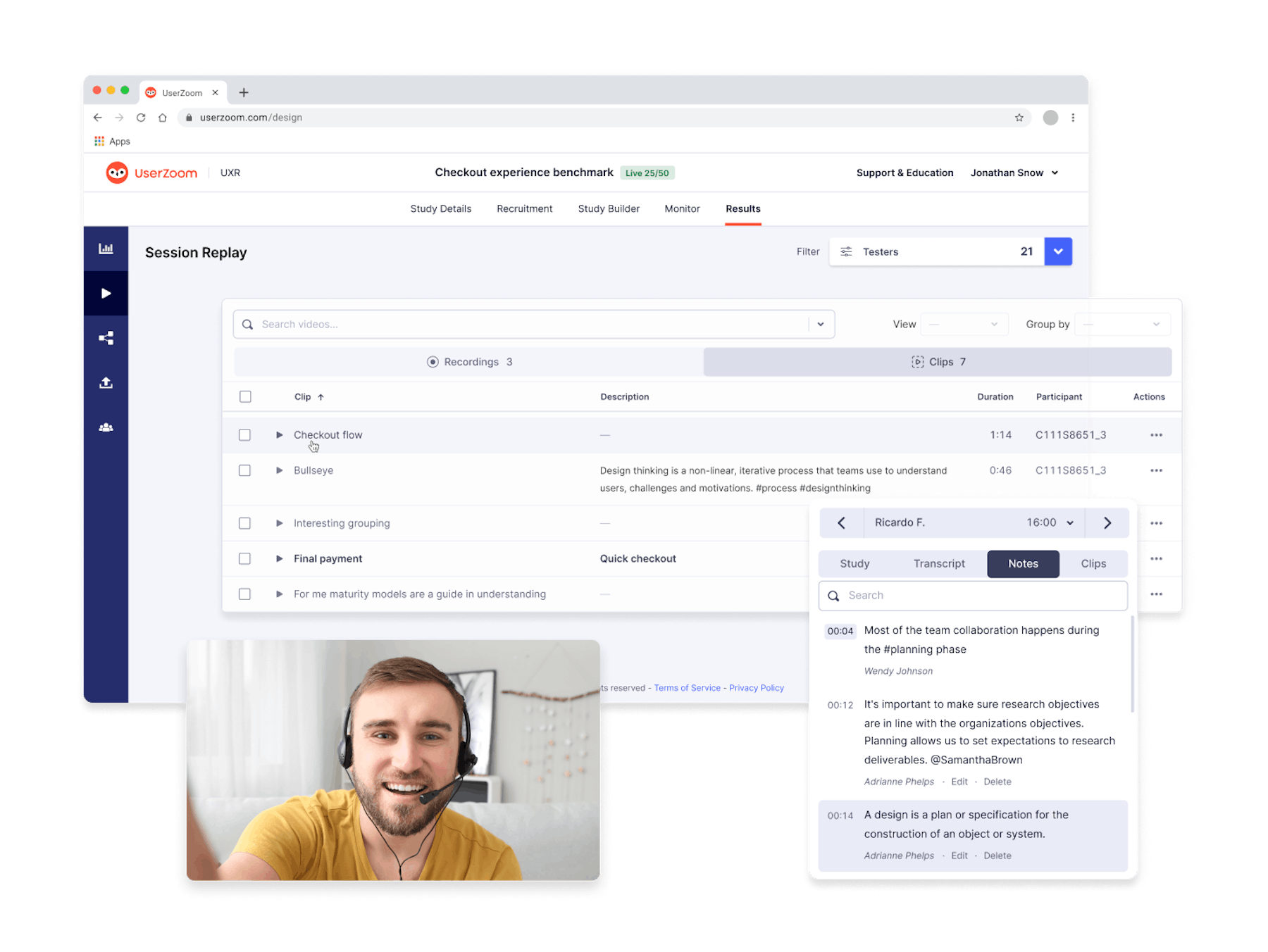Open the Testers filter blue dropdown
Screen dimensions: 1268x952
tap(1058, 251)
